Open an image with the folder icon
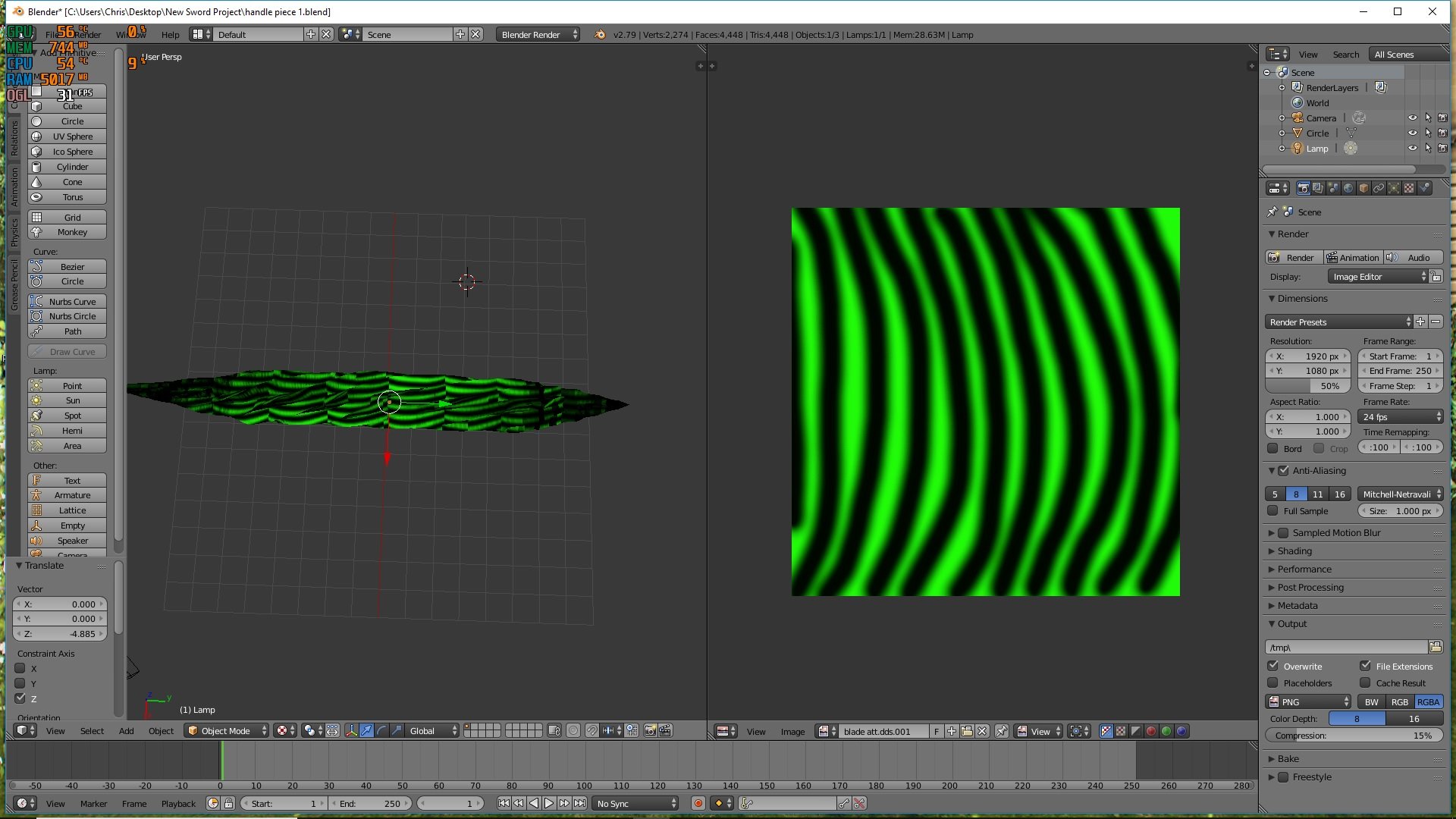Screen dimensions: 1456x819 pyautogui.click(x=967, y=731)
